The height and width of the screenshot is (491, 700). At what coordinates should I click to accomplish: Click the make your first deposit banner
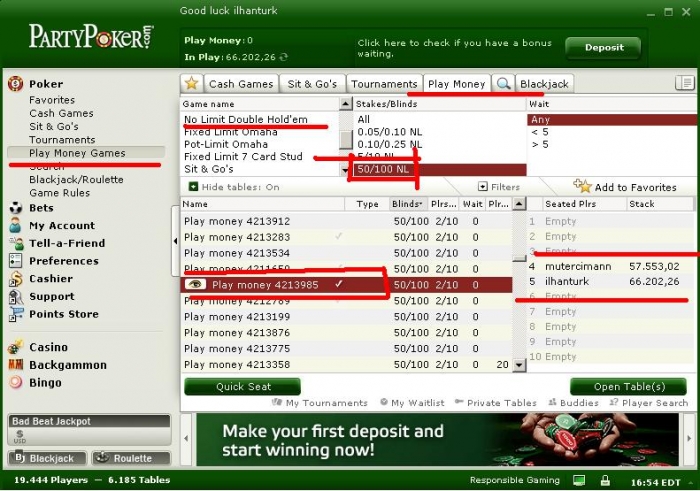click(x=438, y=440)
